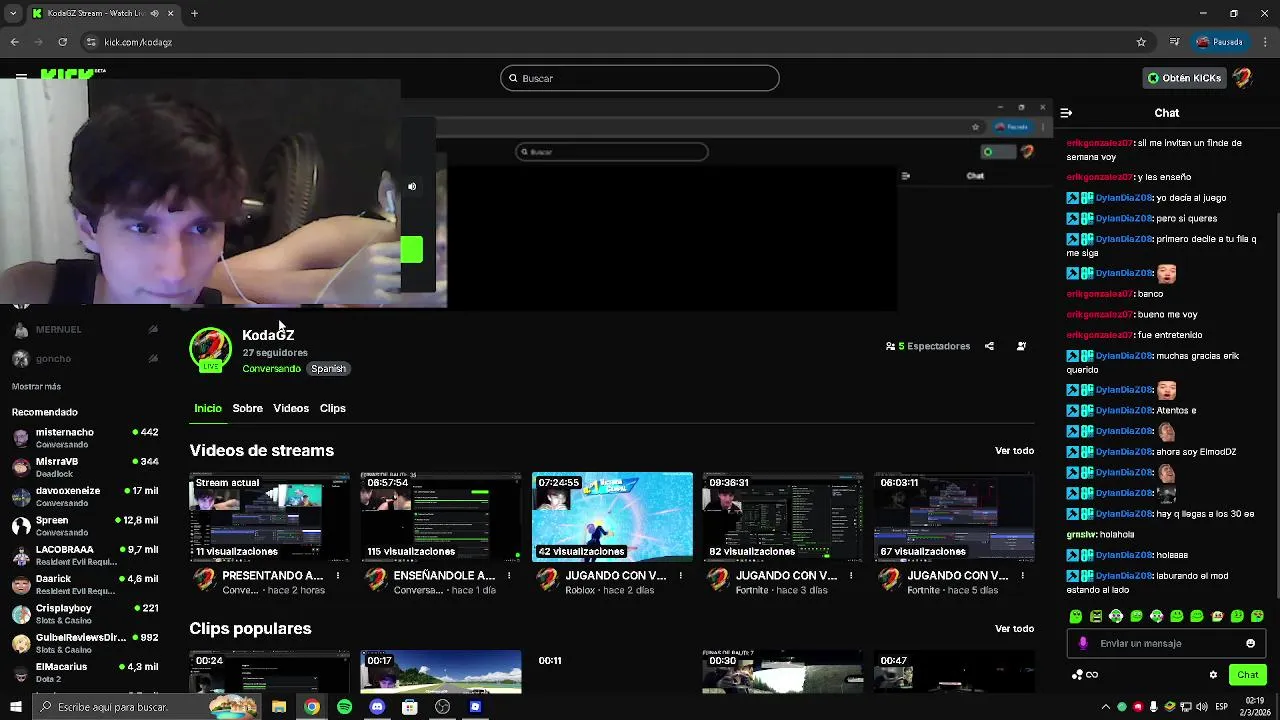The image size is (1280, 720).
Task: Open File Explorer from the taskbar
Action: 279,707
